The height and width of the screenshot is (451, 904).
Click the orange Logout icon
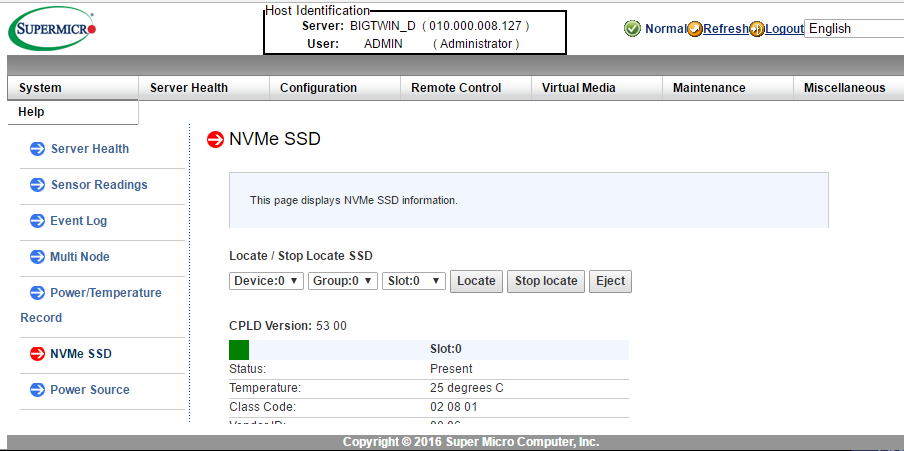pyautogui.click(x=758, y=29)
